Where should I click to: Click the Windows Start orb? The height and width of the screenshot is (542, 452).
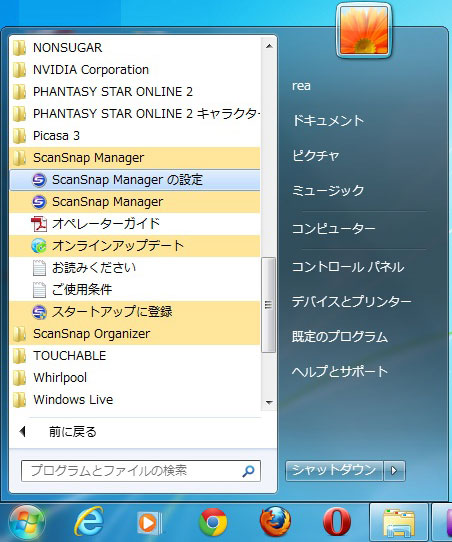[27, 523]
